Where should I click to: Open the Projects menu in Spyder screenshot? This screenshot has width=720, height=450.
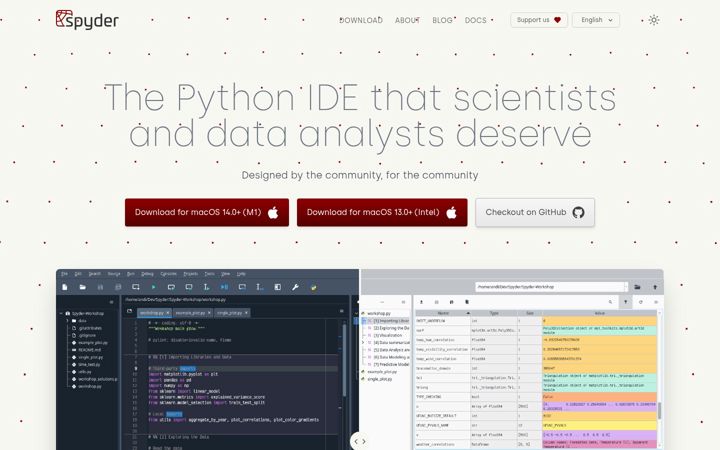coord(191,274)
